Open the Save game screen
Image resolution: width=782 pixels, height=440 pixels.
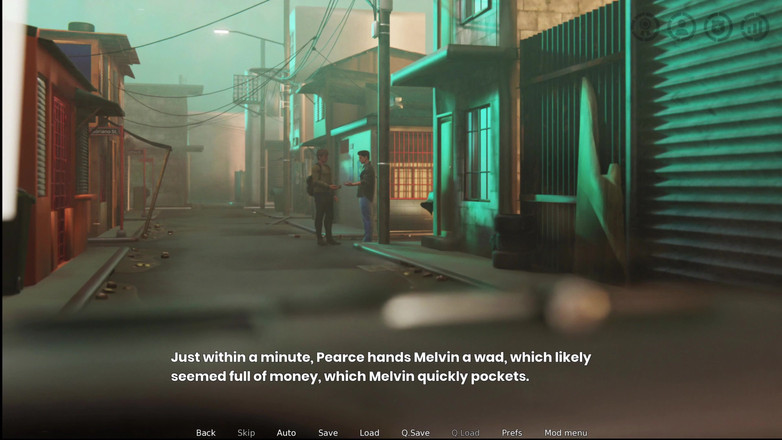click(328, 433)
